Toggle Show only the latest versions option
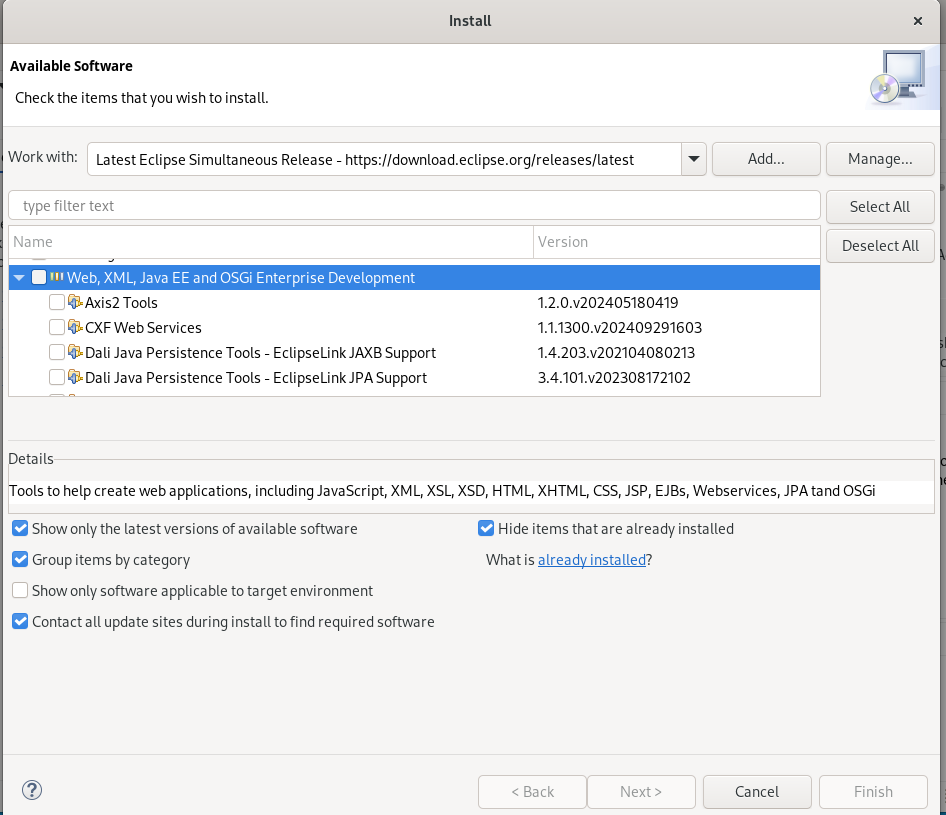The image size is (946, 815). point(20,528)
